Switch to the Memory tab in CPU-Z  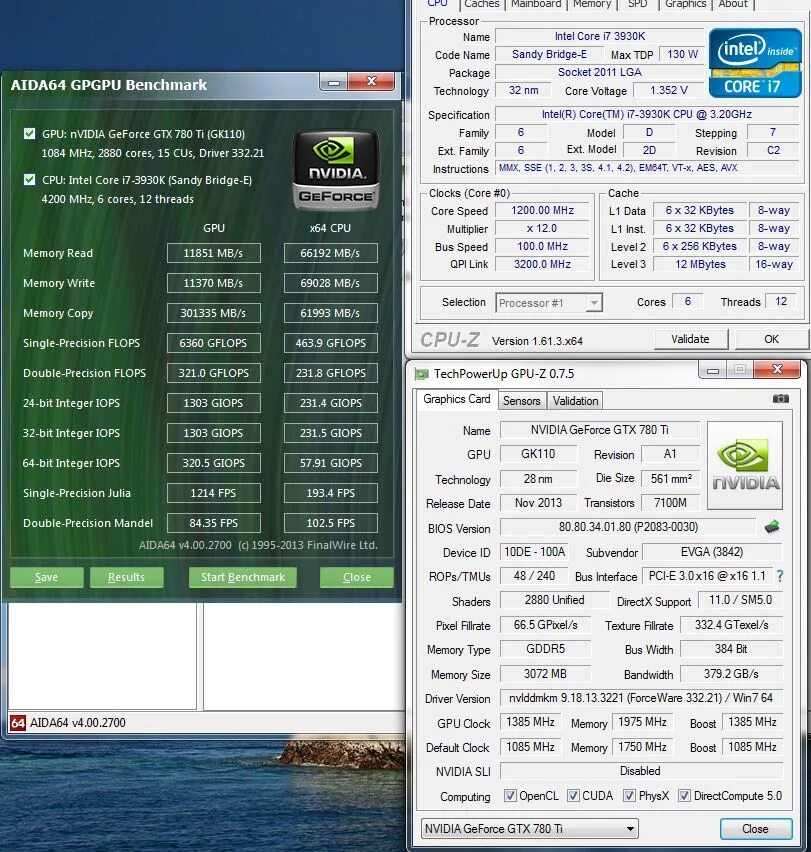592,4
